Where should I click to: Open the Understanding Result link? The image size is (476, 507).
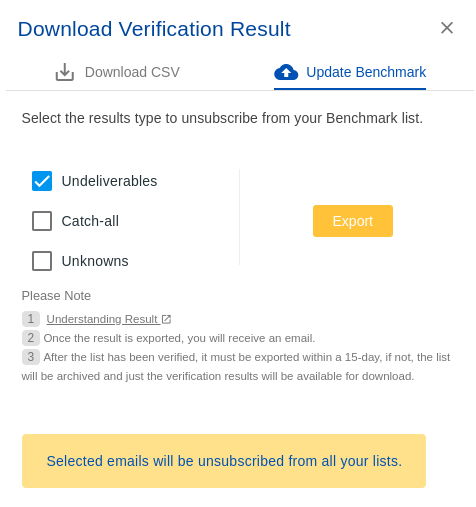click(102, 319)
